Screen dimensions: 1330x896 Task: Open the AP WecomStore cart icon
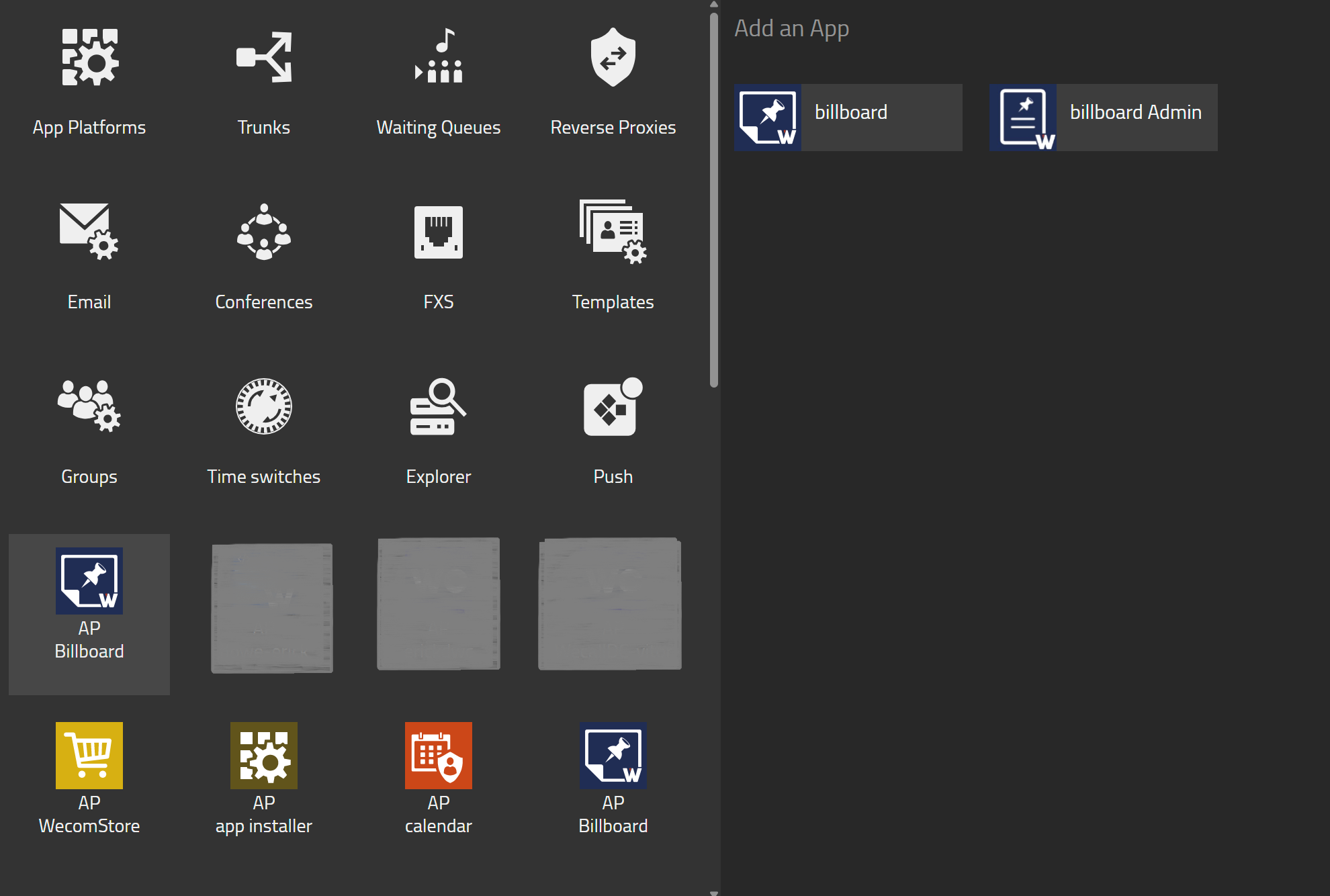click(89, 756)
